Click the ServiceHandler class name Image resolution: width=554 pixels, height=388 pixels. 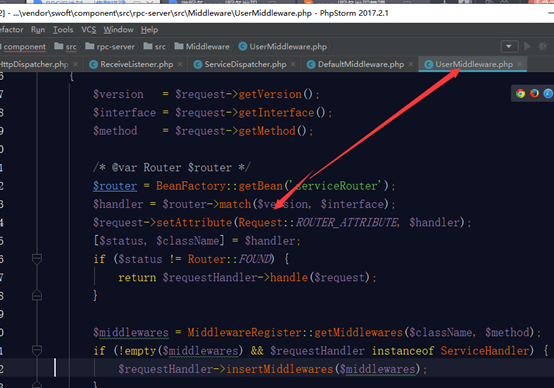485,351
